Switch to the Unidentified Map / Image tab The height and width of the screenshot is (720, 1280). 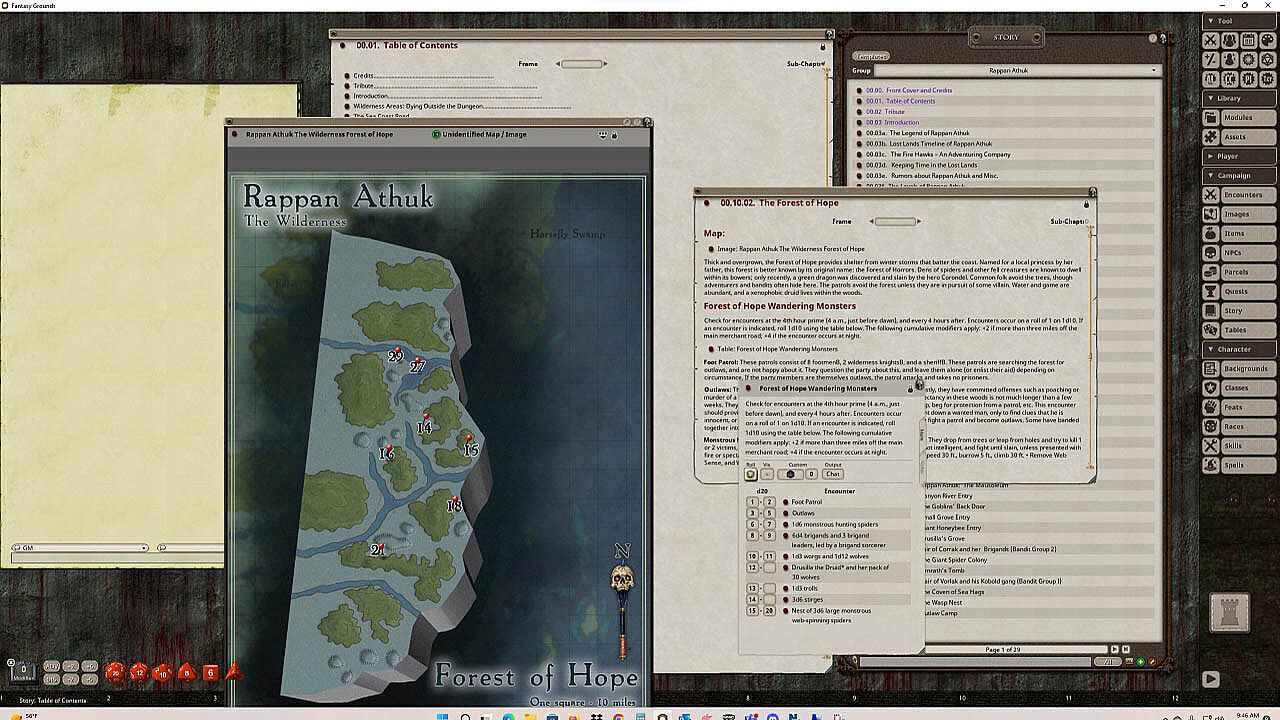[484, 134]
